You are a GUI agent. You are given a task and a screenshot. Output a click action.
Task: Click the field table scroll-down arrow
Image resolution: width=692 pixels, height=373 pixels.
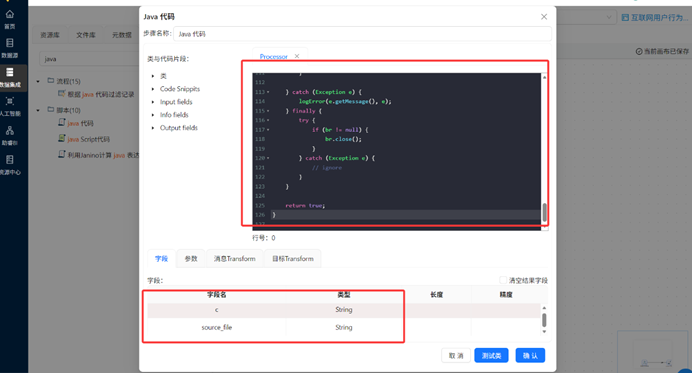[x=544, y=332]
